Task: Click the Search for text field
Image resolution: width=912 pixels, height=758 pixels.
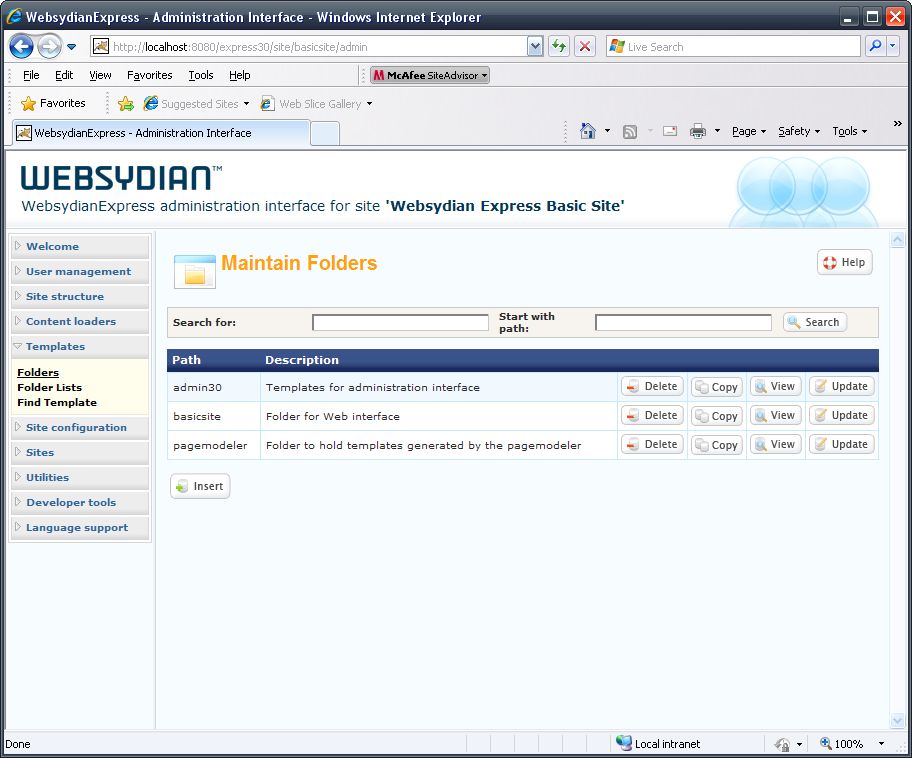Action: click(400, 322)
